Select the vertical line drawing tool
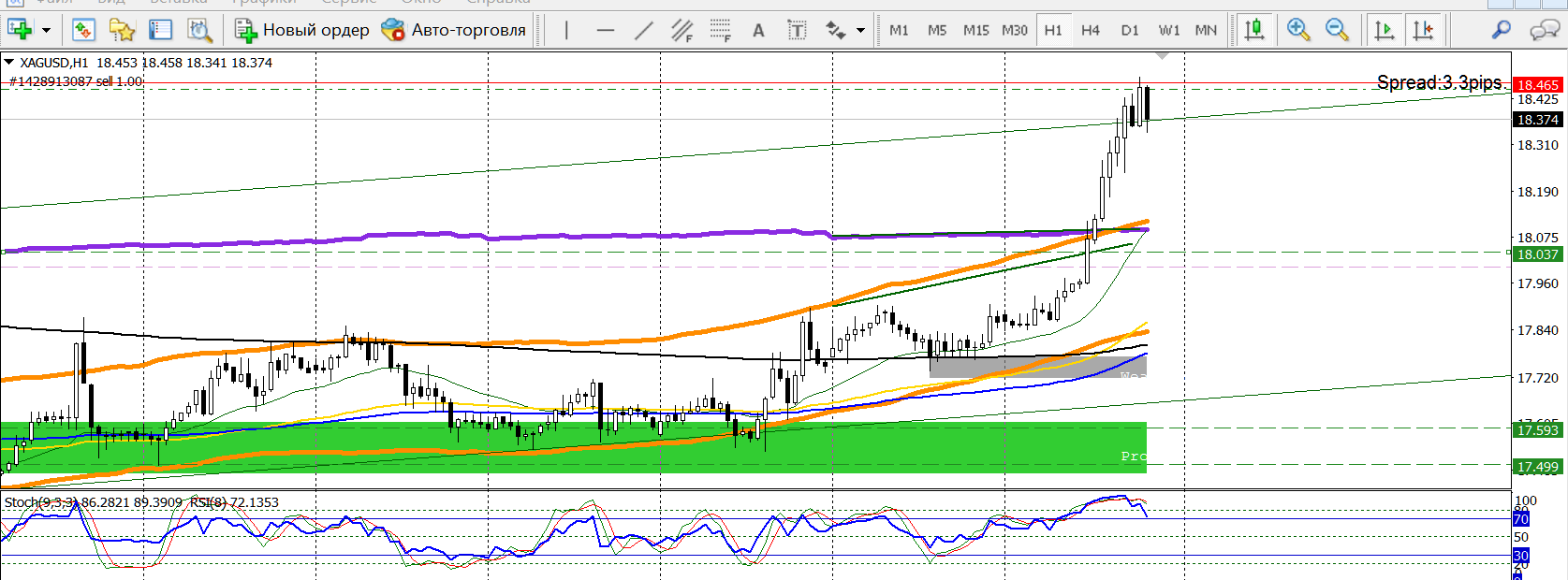The image size is (1568, 580). [566, 30]
